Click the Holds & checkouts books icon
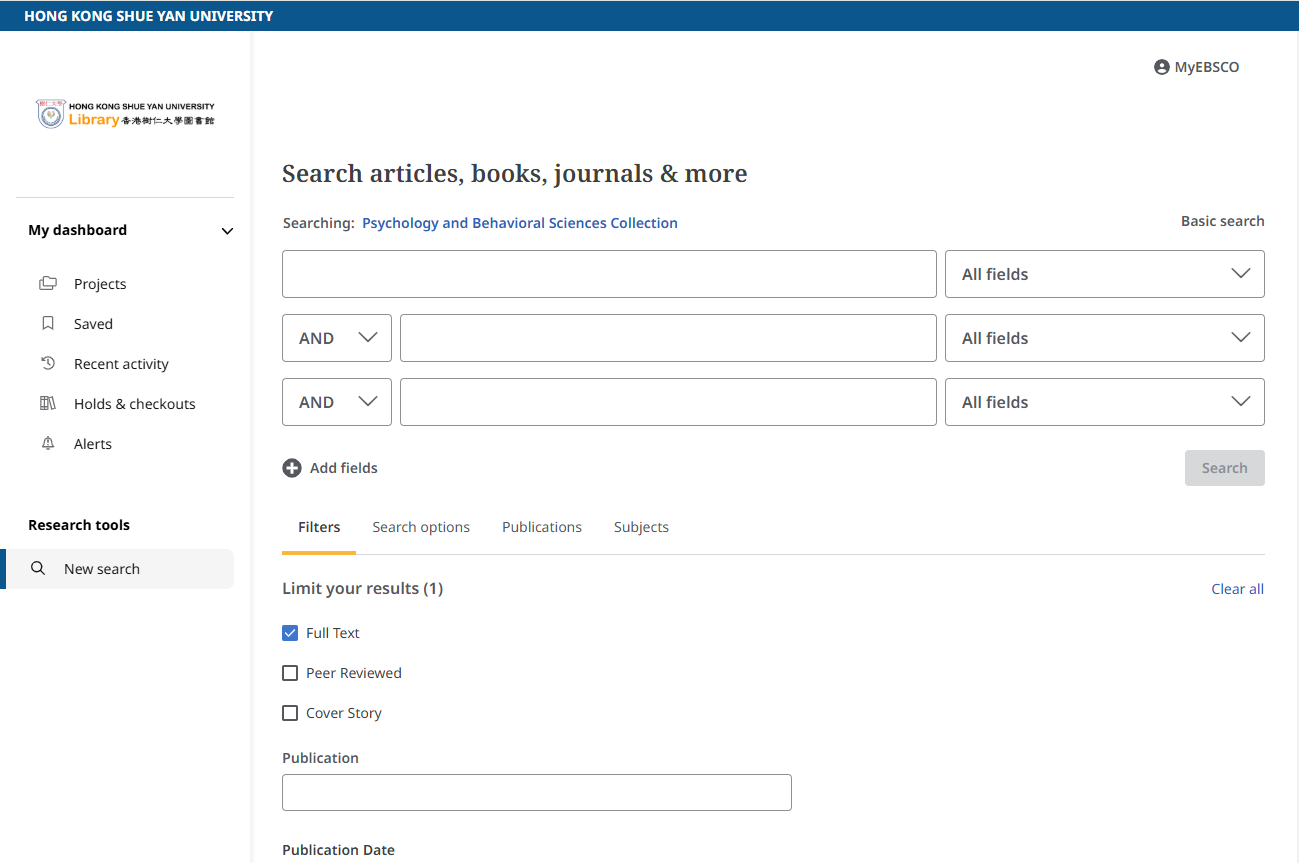 pos(48,404)
